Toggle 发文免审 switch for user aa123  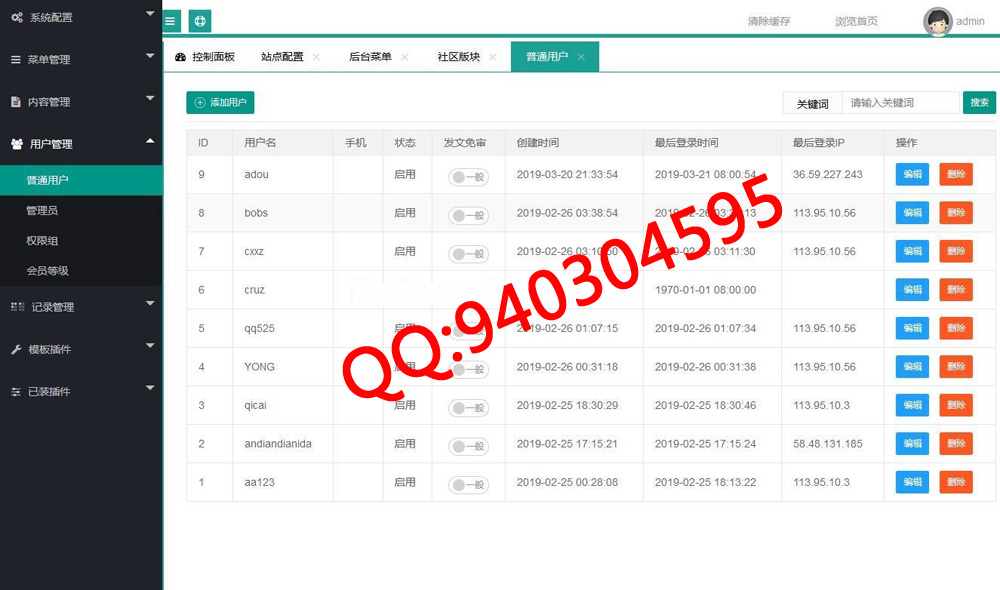click(468, 484)
